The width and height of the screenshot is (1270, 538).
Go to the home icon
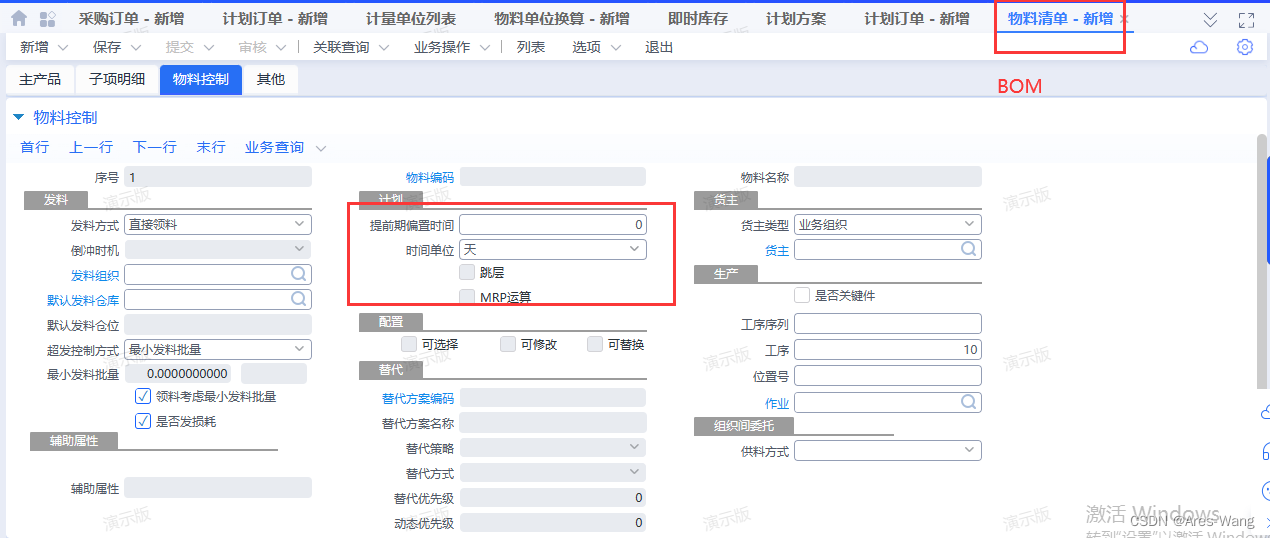(x=19, y=18)
